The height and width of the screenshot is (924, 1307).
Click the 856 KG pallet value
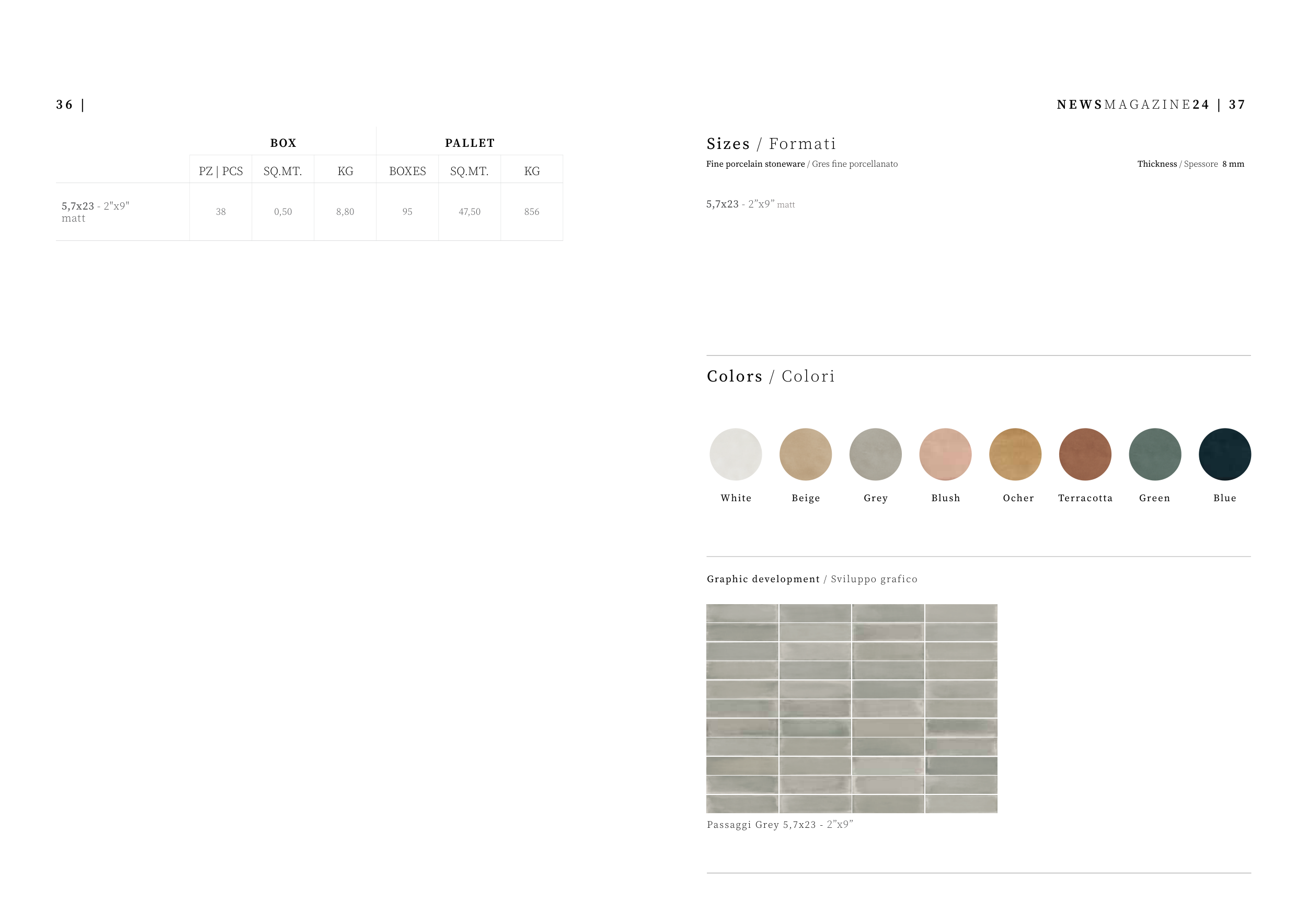pos(532,212)
